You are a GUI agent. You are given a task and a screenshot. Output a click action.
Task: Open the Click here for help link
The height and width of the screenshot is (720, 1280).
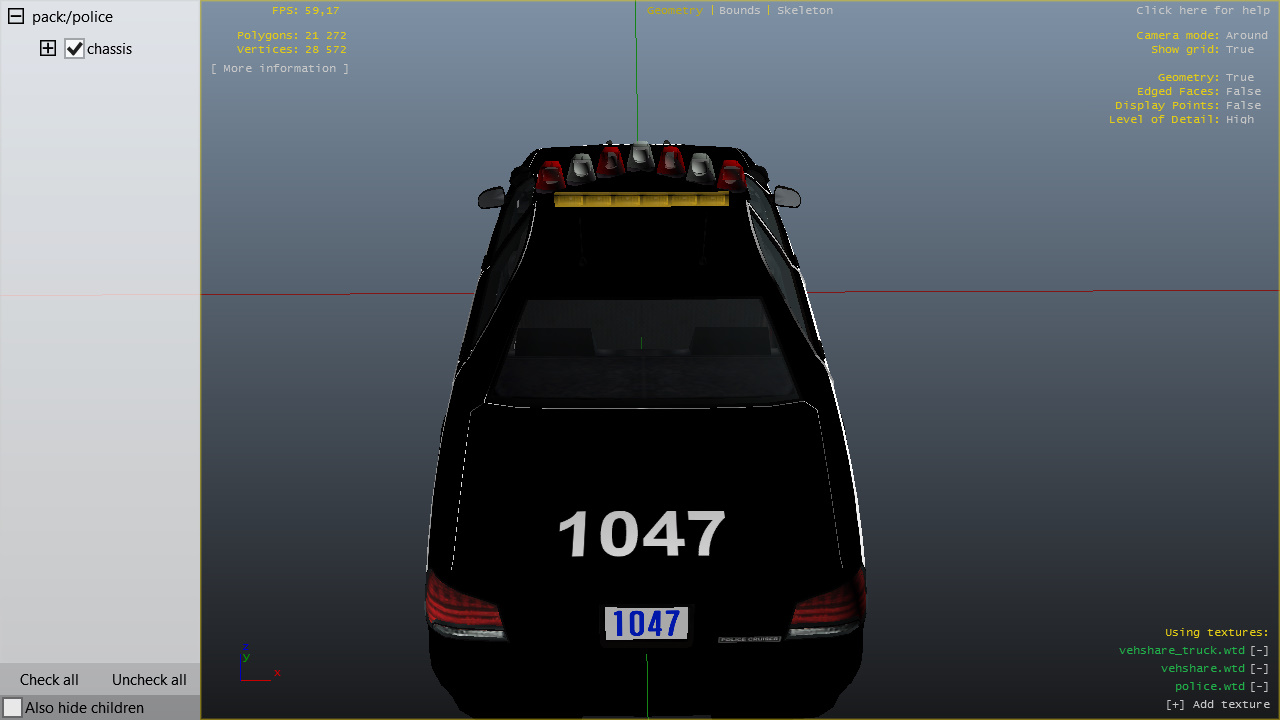[1202, 10]
